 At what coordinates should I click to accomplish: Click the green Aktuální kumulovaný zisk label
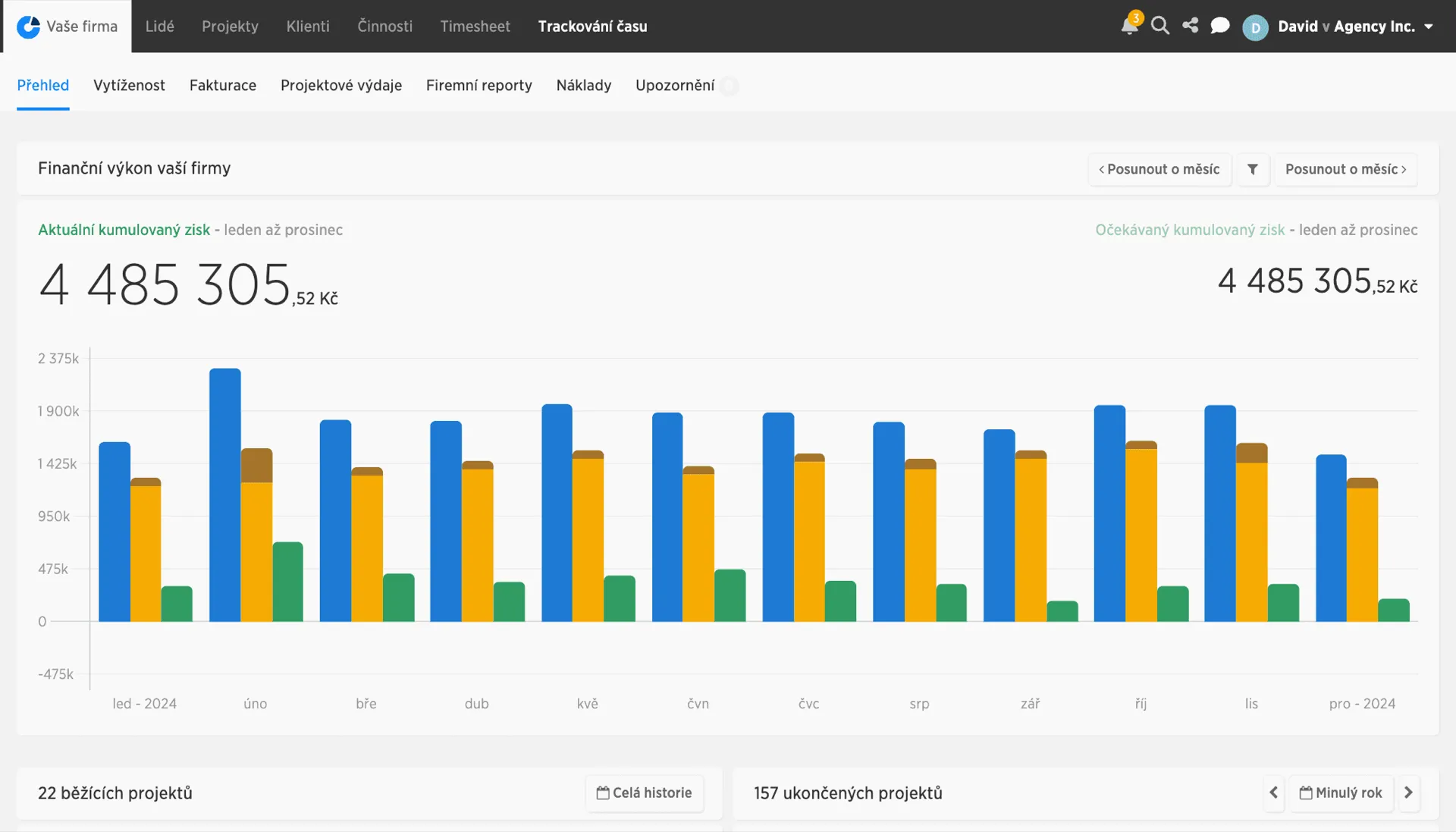point(124,230)
